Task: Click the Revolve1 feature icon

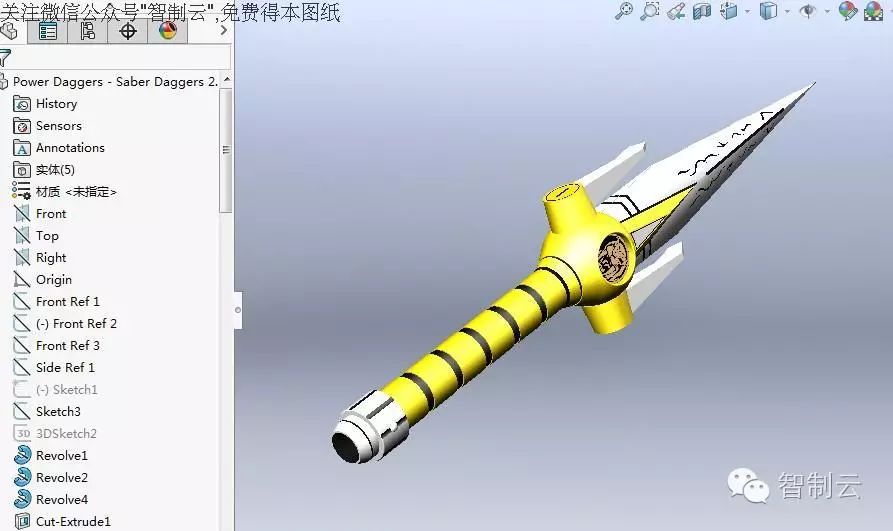Action: point(22,455)
